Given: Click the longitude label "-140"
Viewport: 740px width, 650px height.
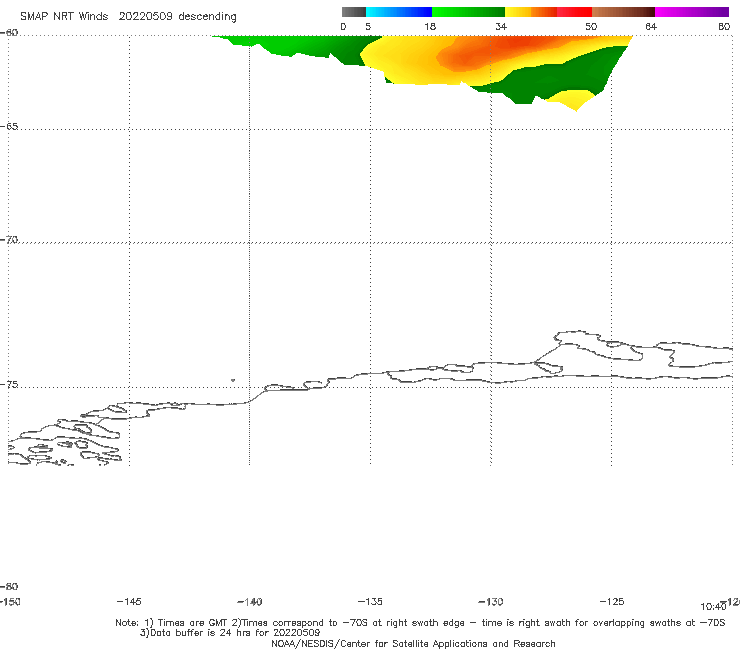Looking at the screenshot, I should pos(250,601).
